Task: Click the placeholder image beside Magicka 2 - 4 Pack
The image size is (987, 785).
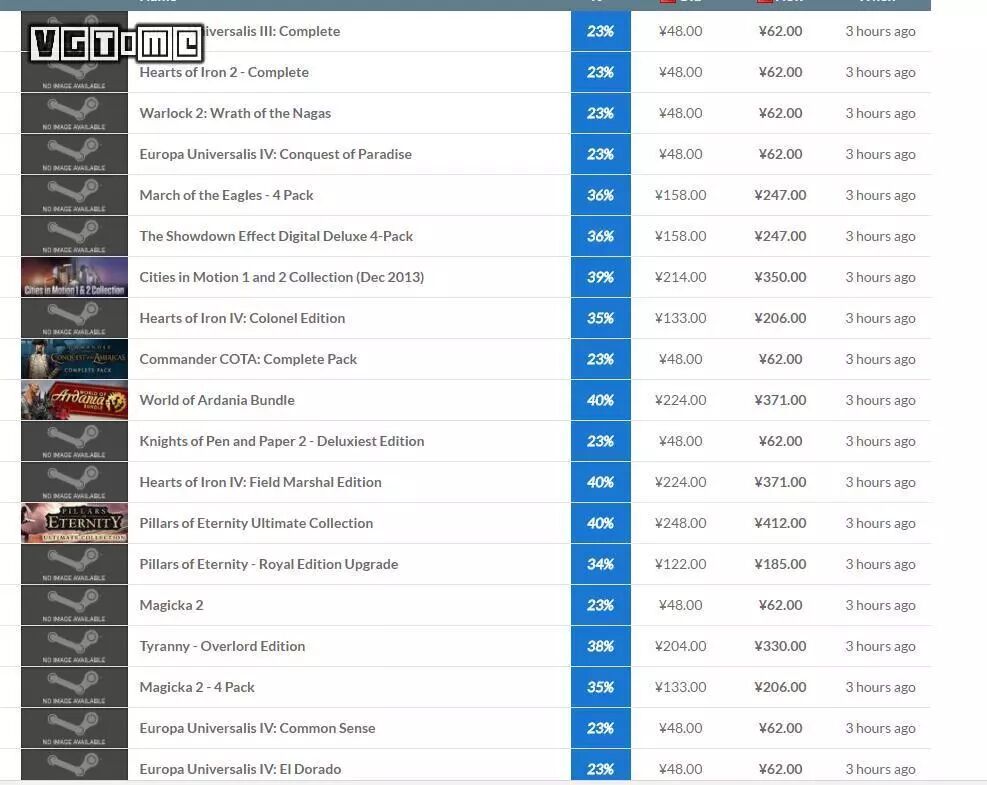Action: point(74,687)
